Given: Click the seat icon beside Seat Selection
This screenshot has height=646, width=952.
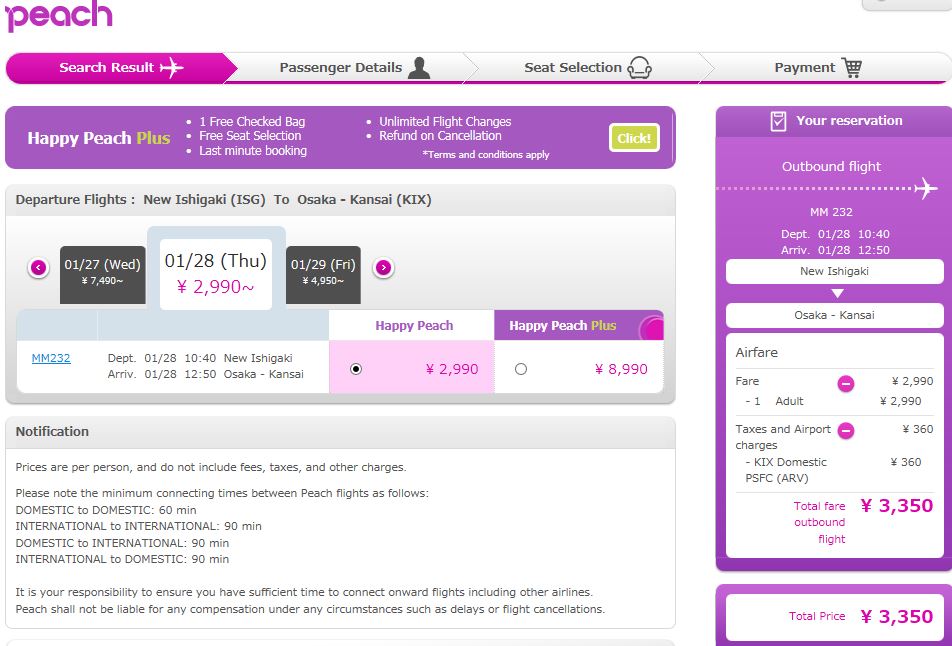Looking at the screenshot, I should (639, 67).
